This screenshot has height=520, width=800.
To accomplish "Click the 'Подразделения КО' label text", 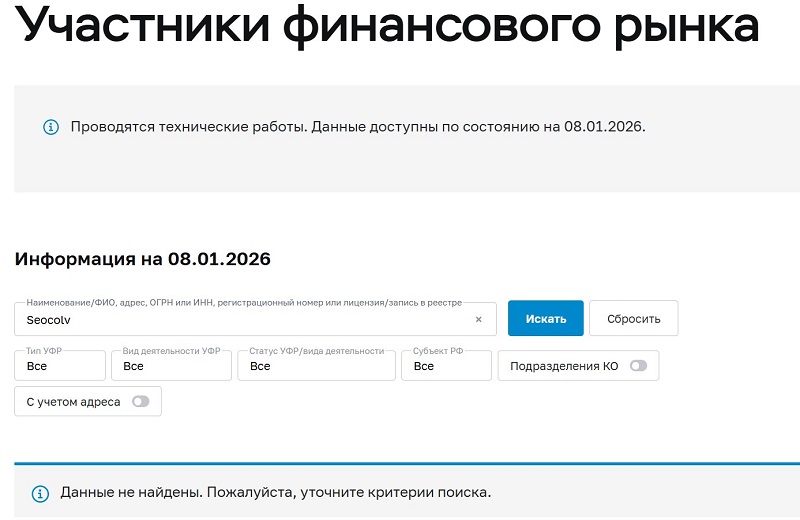I will pos(564,366).
